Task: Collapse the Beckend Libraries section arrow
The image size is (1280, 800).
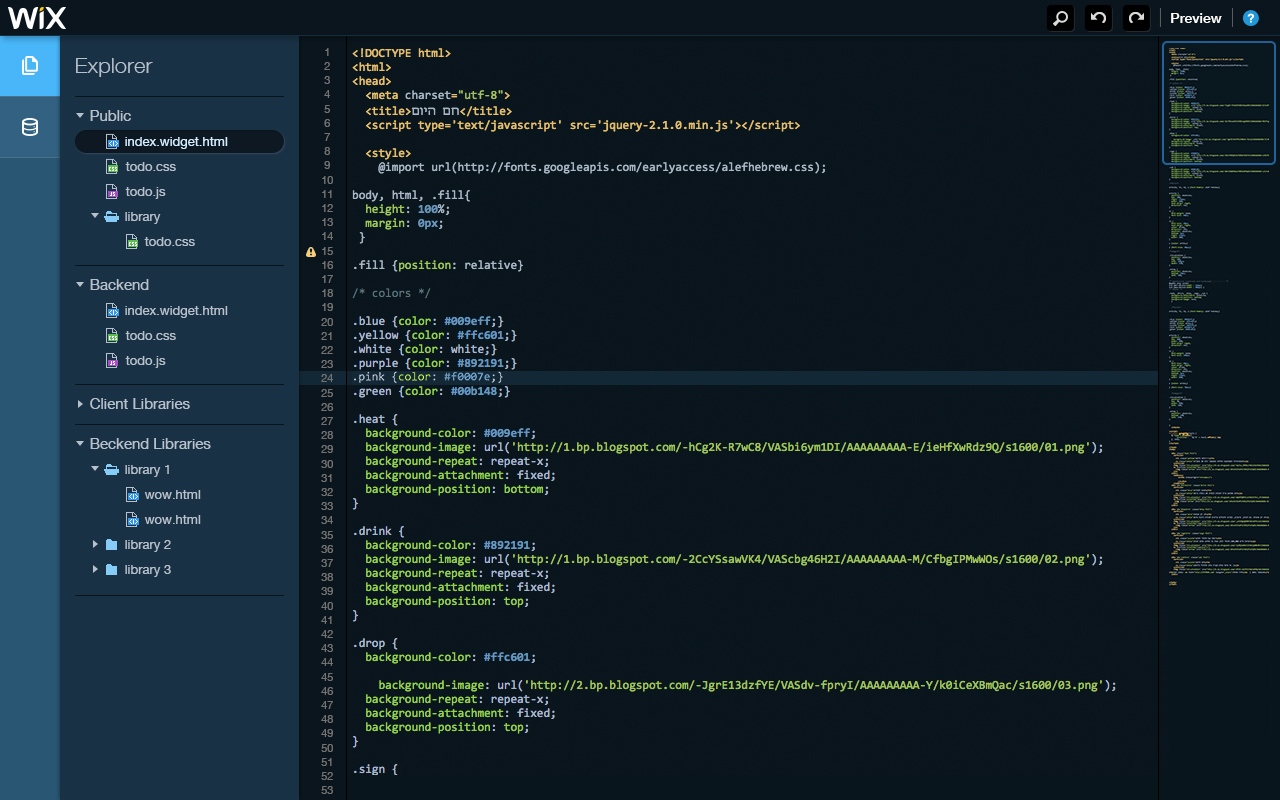Action: click(80, 444)
